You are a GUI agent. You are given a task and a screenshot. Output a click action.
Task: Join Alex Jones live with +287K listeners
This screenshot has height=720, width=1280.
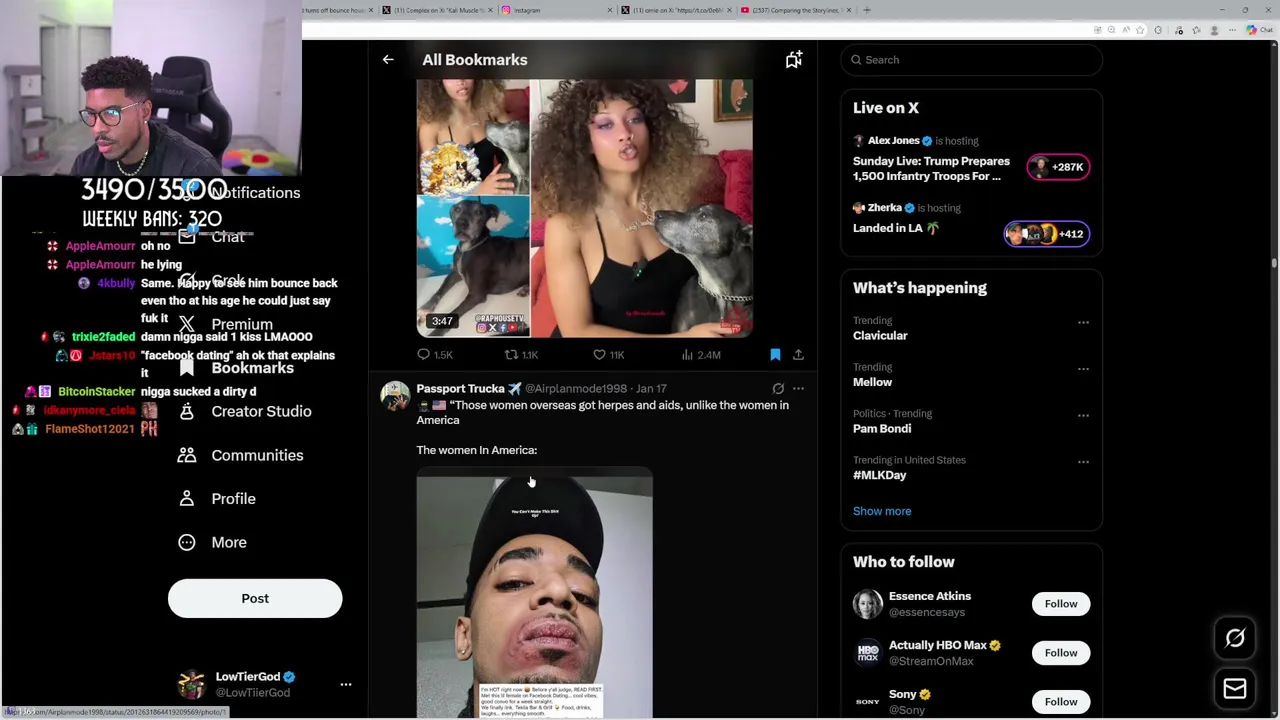coord(1058,167)
